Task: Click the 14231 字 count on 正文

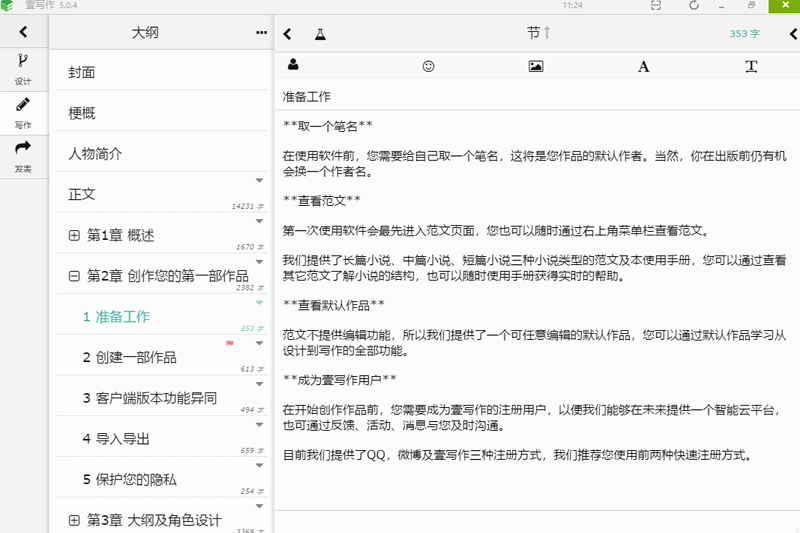Action: [248, 207]
